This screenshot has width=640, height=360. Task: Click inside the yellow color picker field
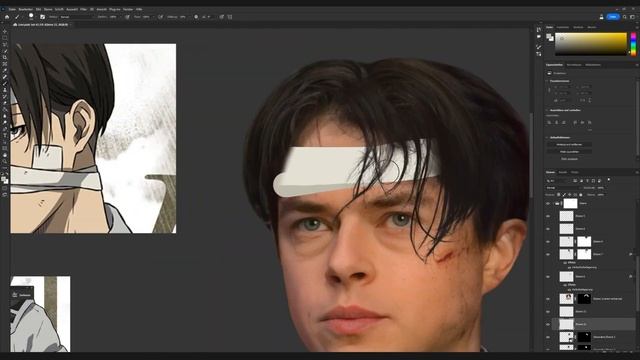click(590, 44)
